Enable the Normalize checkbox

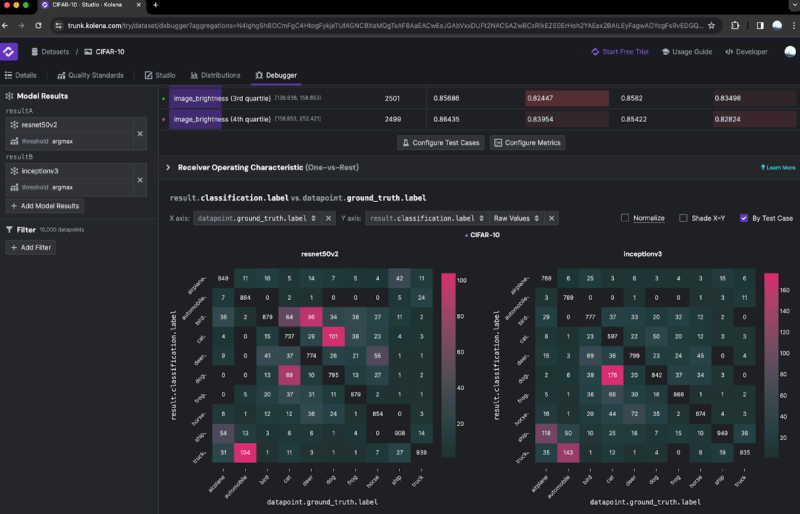(625, 218)
